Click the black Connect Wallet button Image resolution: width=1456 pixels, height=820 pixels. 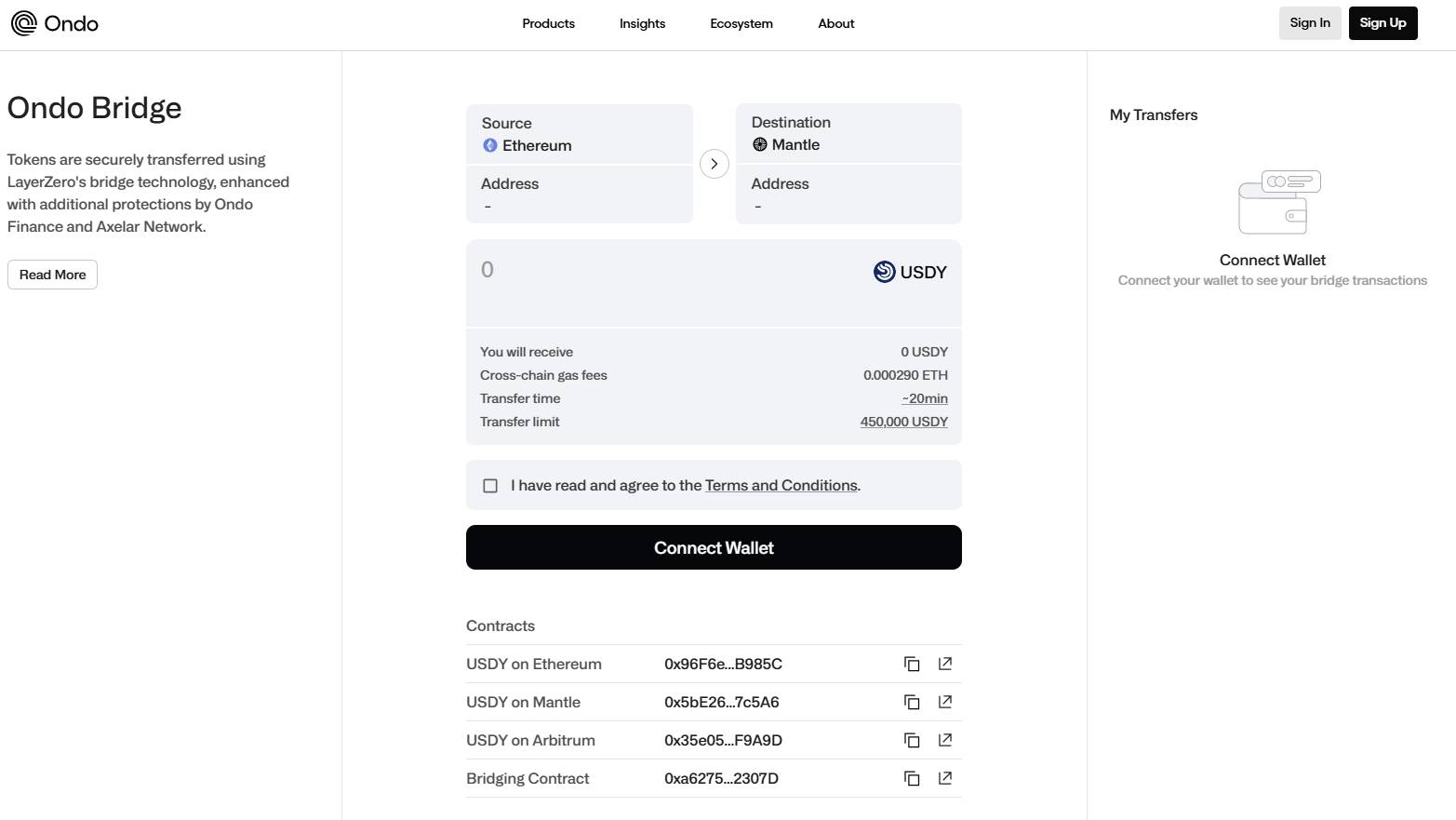click(x=714, y=547)
